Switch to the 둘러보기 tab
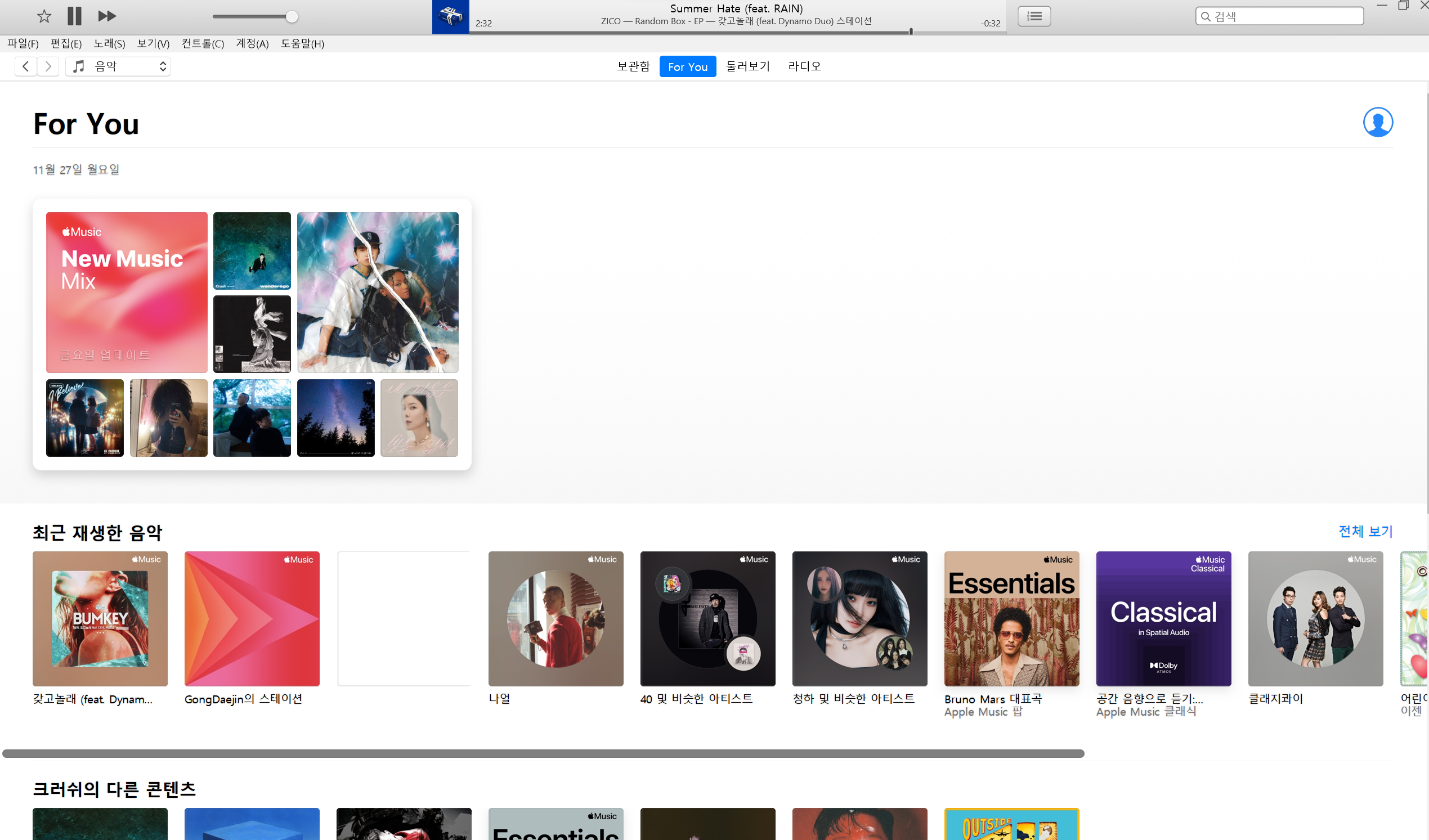This screenshot has height=840, width=1429. tap(748, 66)
